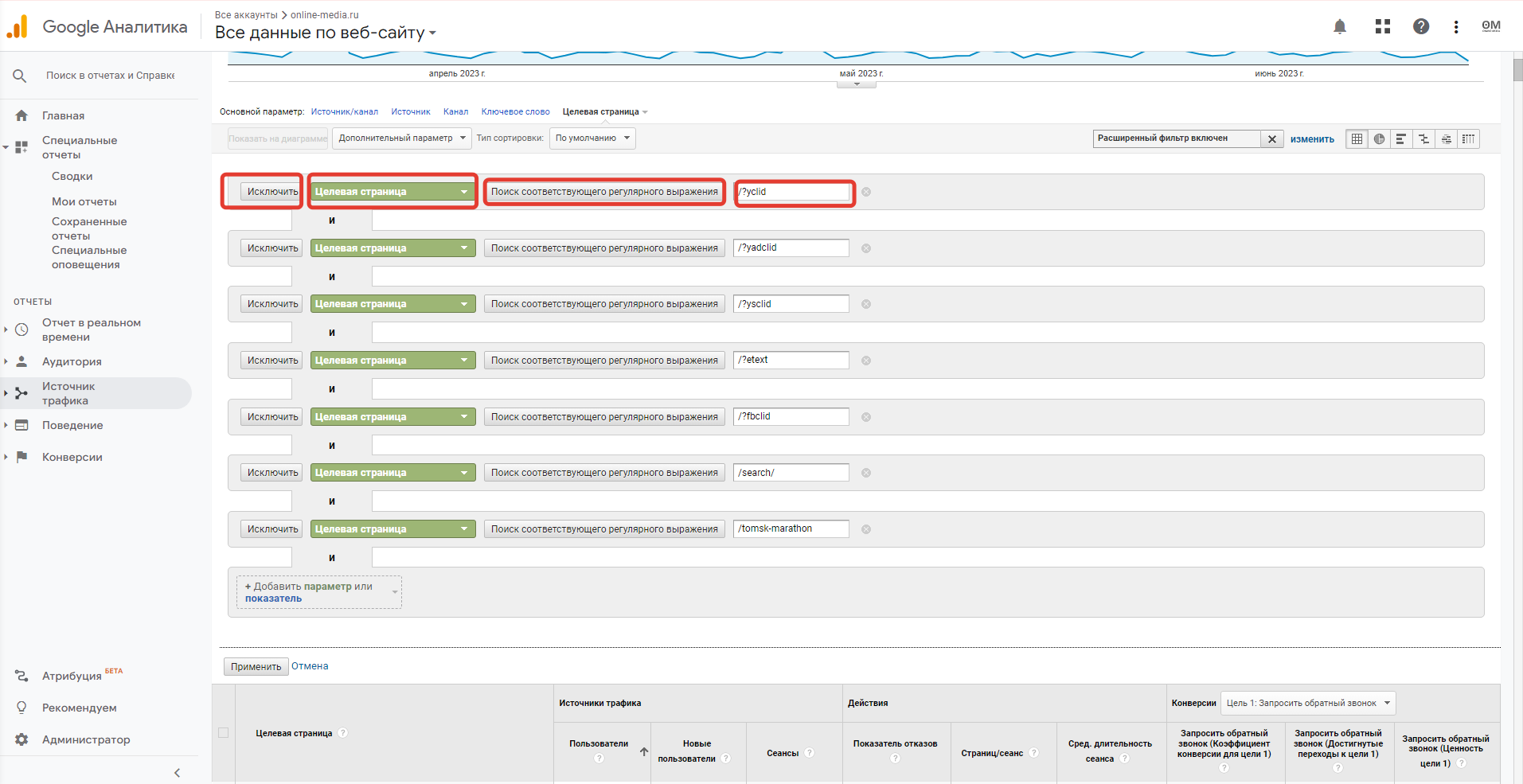The width and height of the screenshot is (1523, 784).
Task: Toggle Исключить button in /?yadclid row
Action: pyautogui.click(x=272, y=248)
